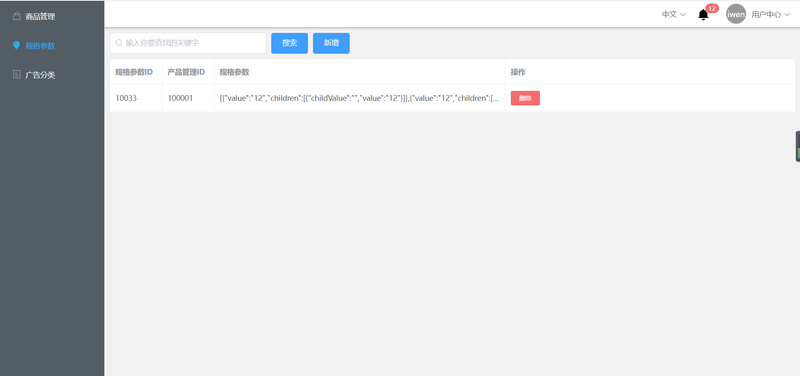This screenshot has width=800, height=376.
Task: Click the shopping bag icon beside 商品管理
Action: [x=17, y=16]
